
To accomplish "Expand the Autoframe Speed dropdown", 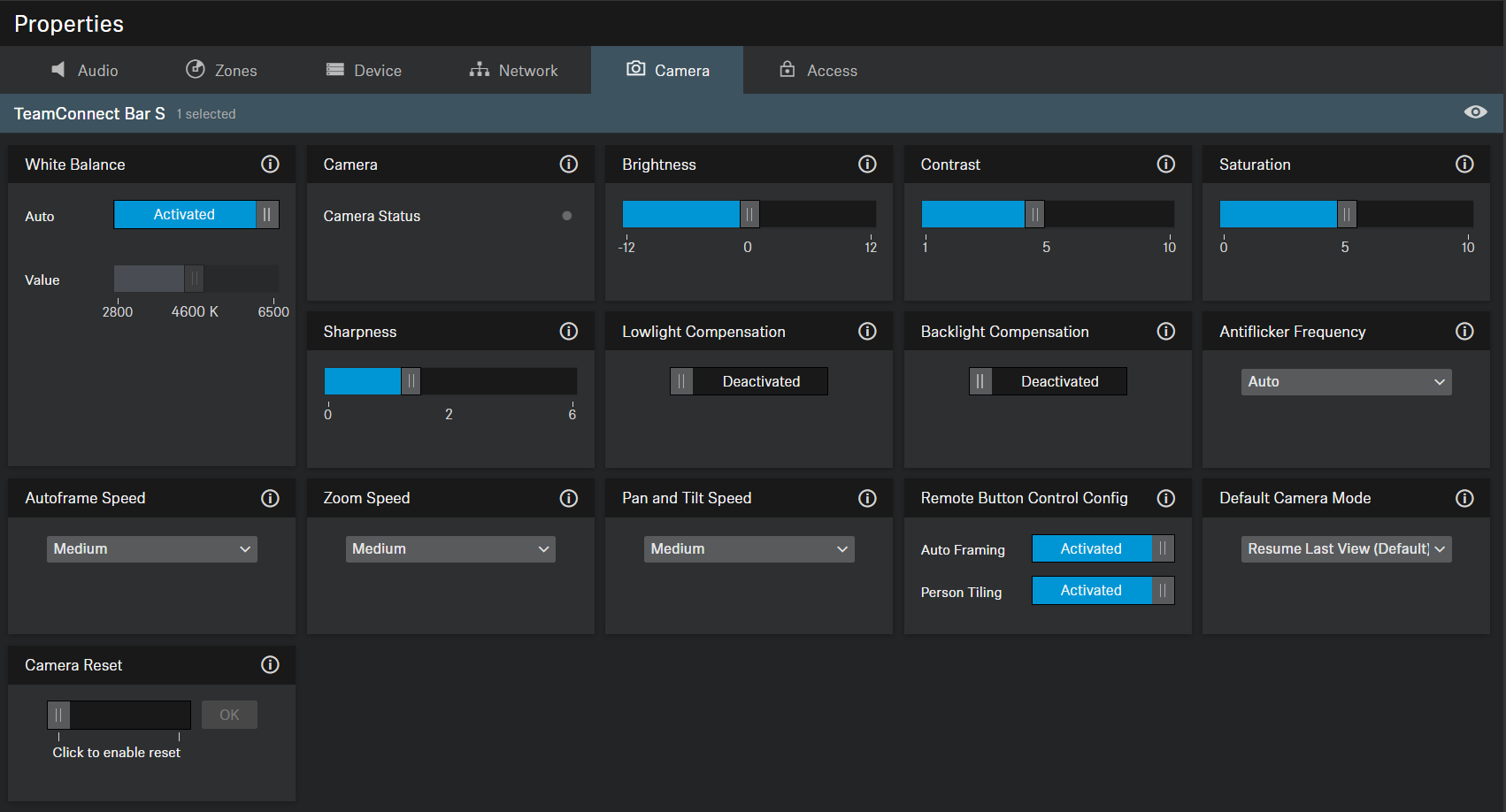I will [151, 549].
